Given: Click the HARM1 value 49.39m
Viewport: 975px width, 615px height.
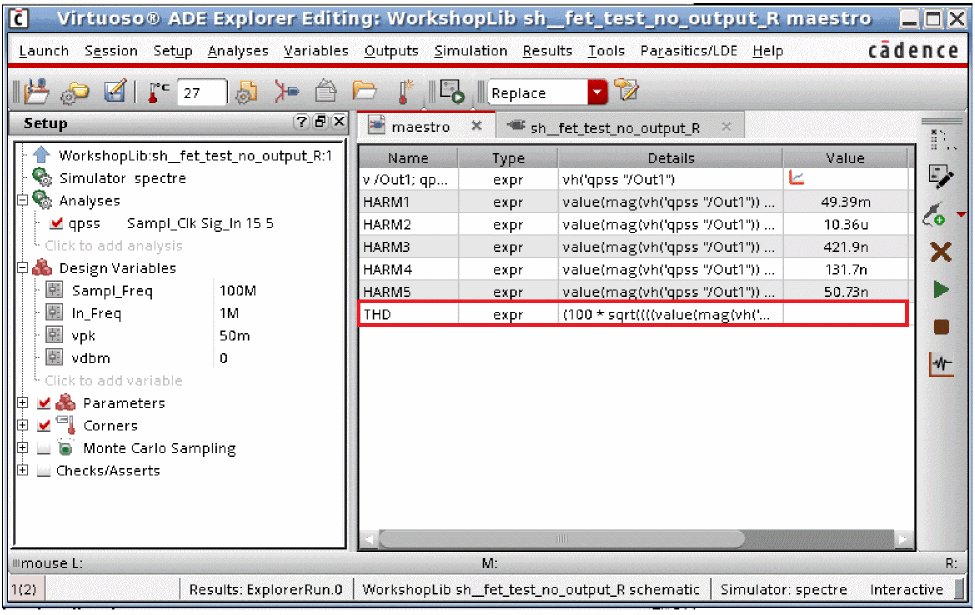Looking at the screenshot, I should (x=846, y=202).
